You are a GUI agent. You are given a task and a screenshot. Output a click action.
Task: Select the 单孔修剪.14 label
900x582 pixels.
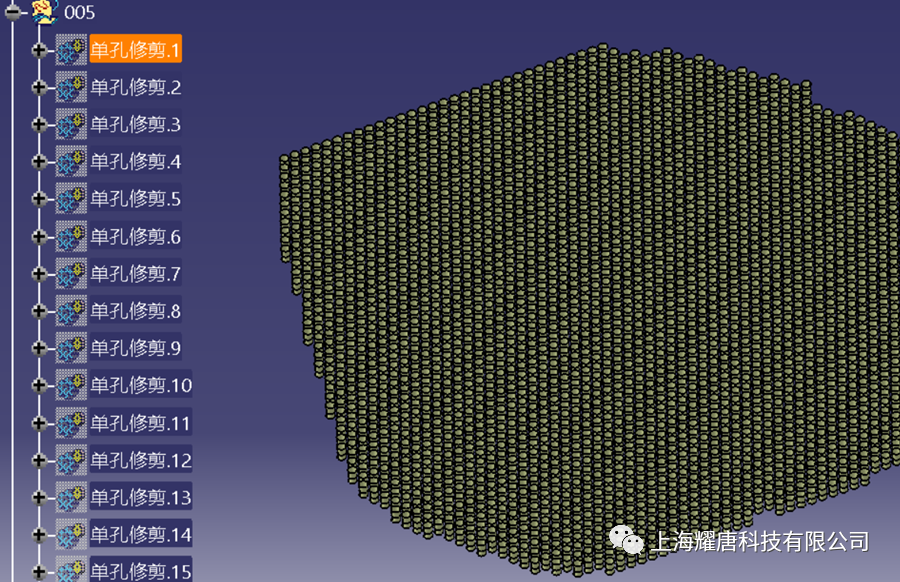[x=141, y=534]
